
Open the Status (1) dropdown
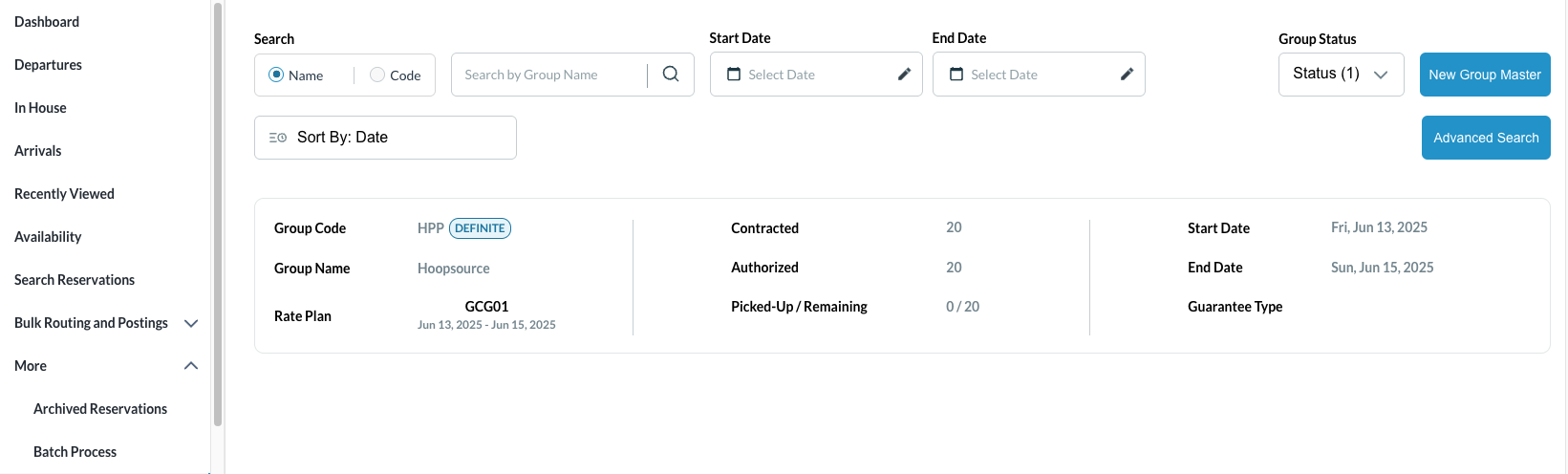click(1341, 75)
